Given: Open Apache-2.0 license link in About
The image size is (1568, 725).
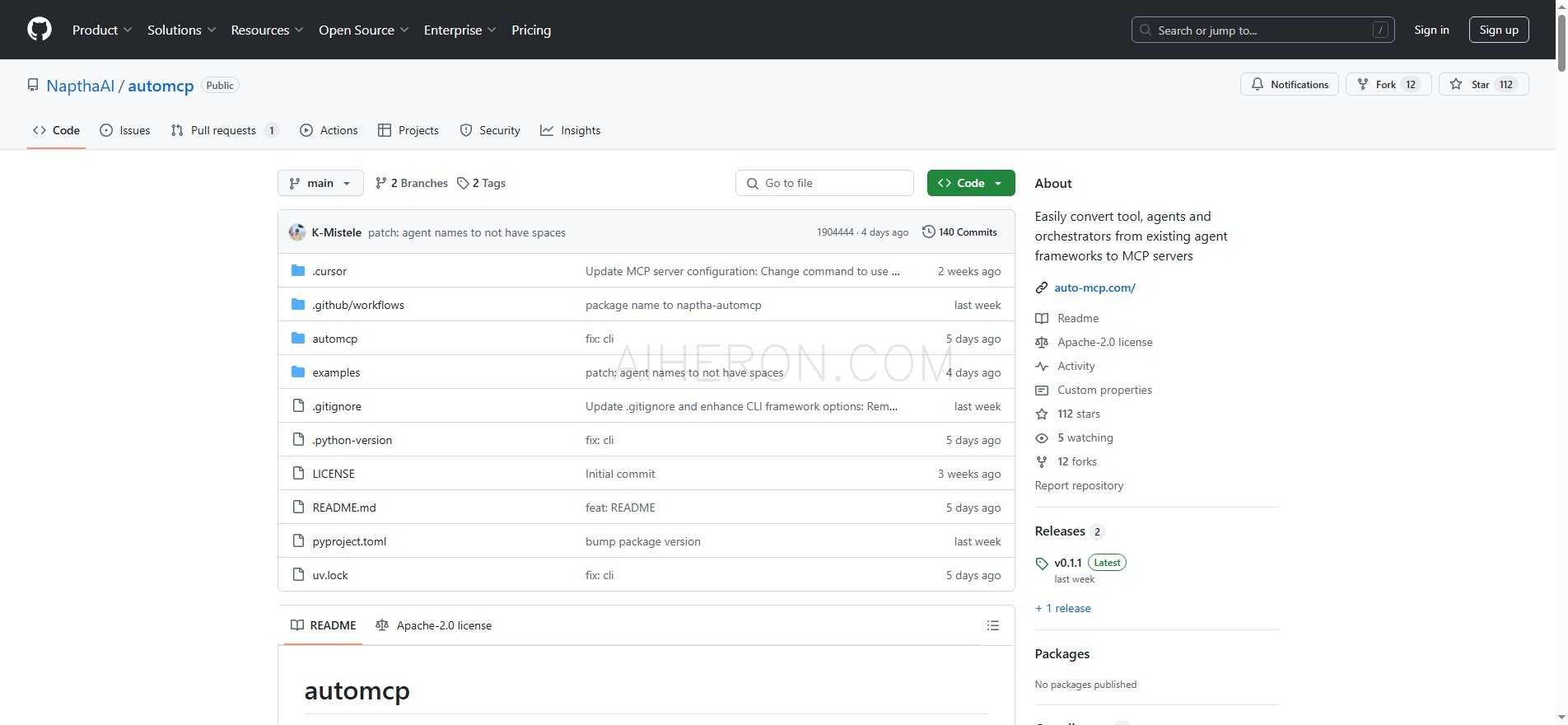Looking at the screenshot, I should [x=1104, y=342].
